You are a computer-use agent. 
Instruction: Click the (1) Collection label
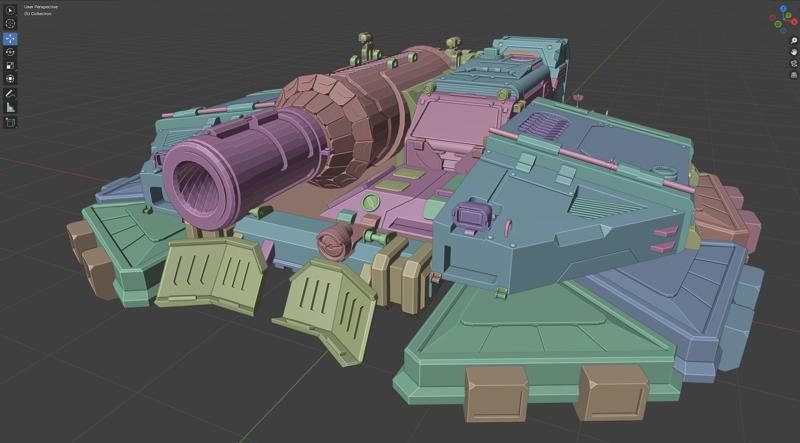(x=37, y=14)
